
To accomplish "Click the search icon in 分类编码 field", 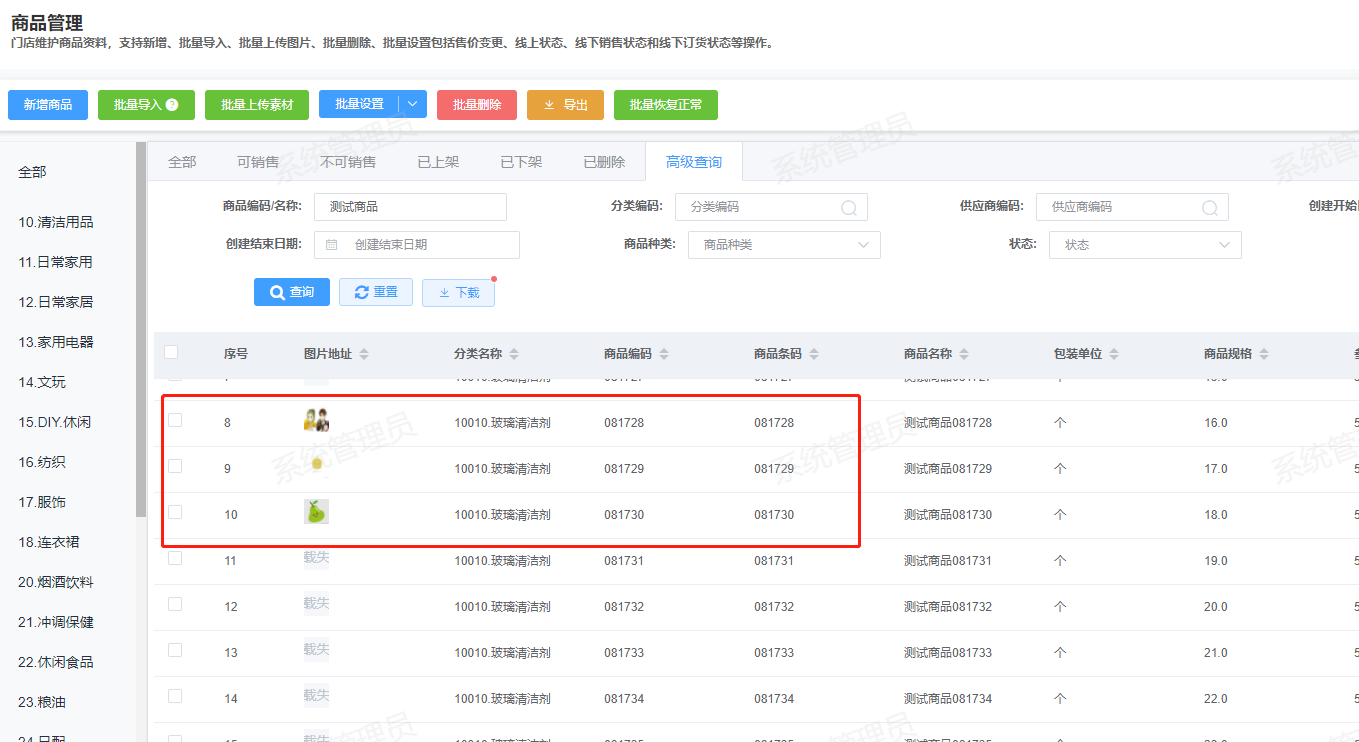I will point(849,208).
